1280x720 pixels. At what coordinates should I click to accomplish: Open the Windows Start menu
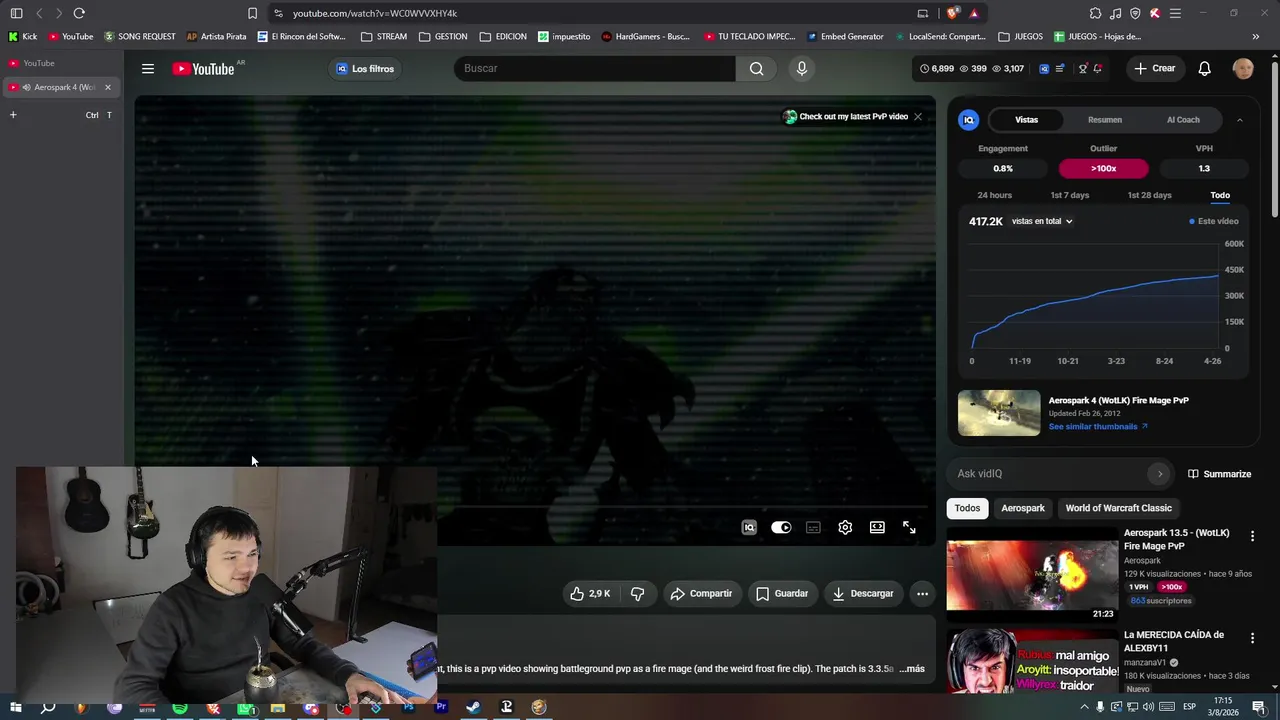pyautogui.click(x=15, y=708)
